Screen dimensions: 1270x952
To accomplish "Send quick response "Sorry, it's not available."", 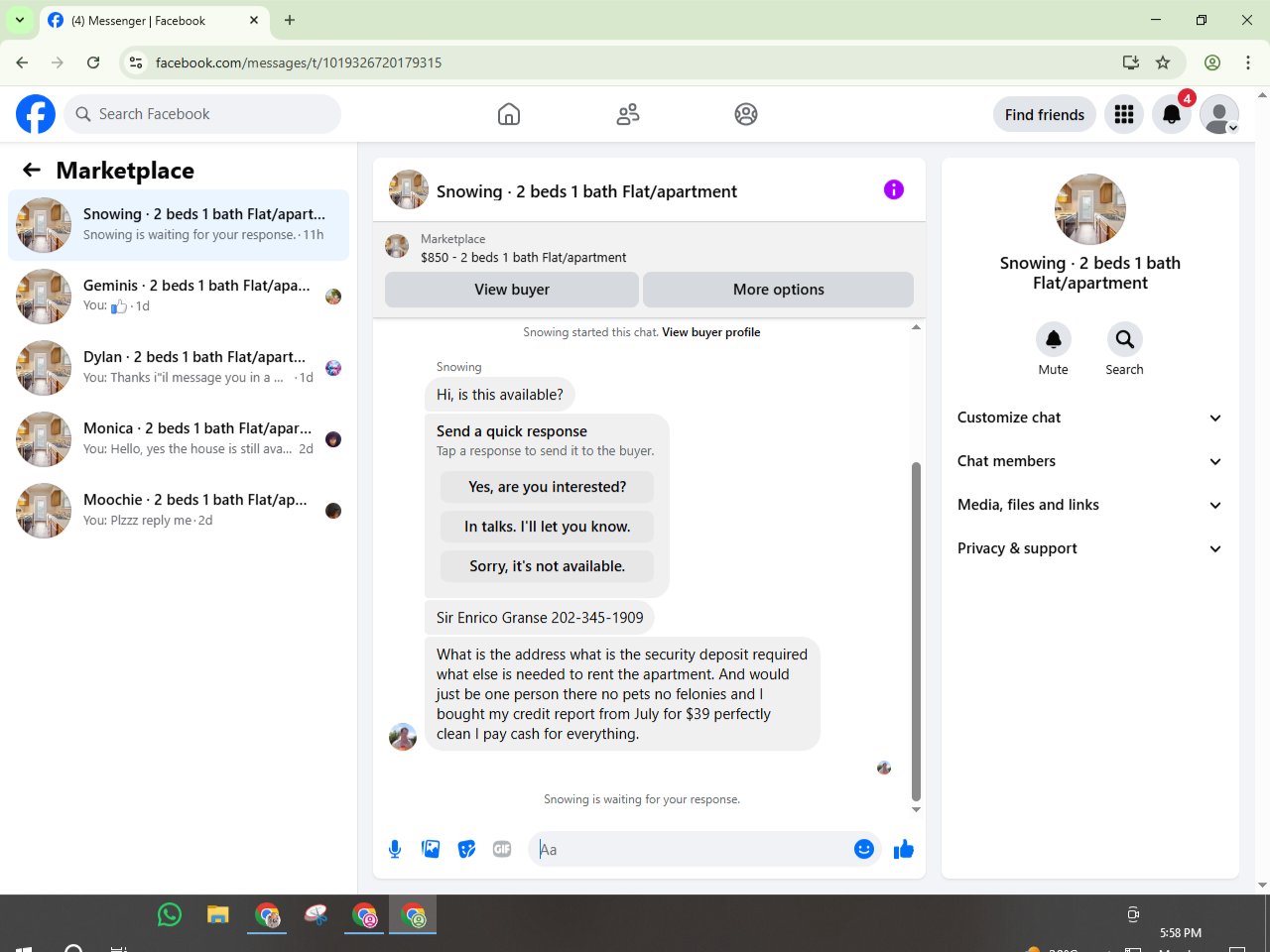I will (x=548, y=566).
